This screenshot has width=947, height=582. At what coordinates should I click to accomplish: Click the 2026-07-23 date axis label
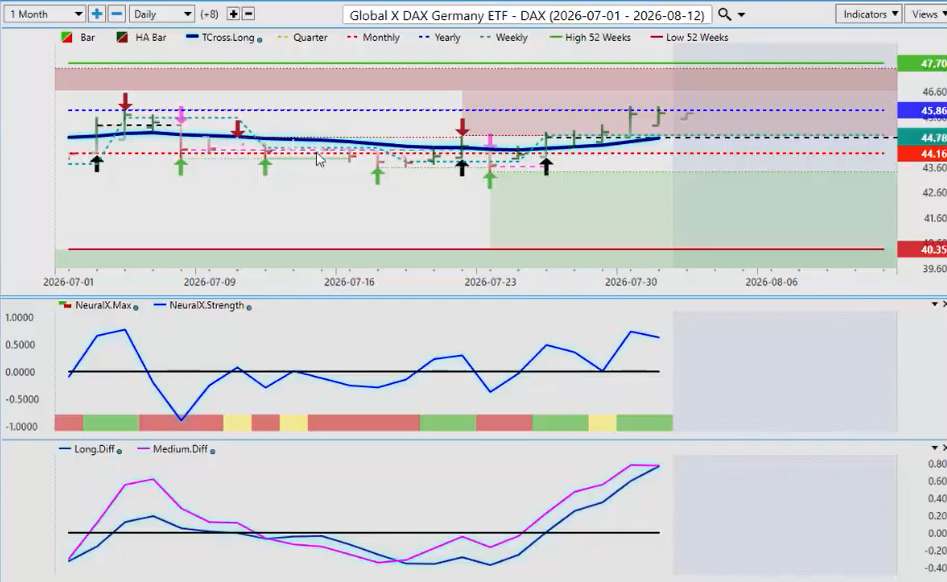[490, 282]
